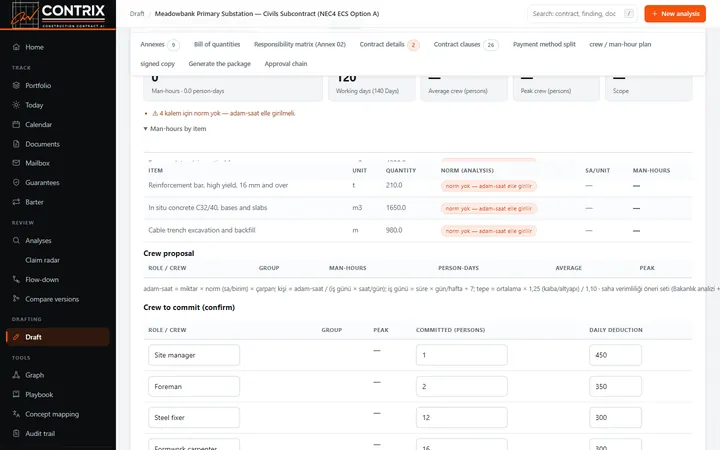720x450 pixels.
Task: Select the Guarantees shield icon
Action: [x=16, y=182]
